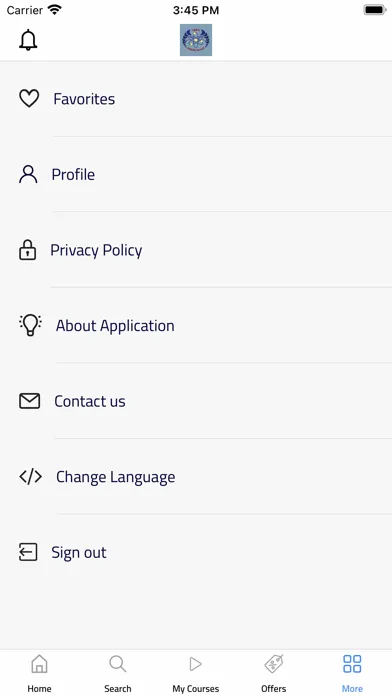Show the Offers tab
The height and width of the screenshot is (696, 392).
(x=274, y=673)
